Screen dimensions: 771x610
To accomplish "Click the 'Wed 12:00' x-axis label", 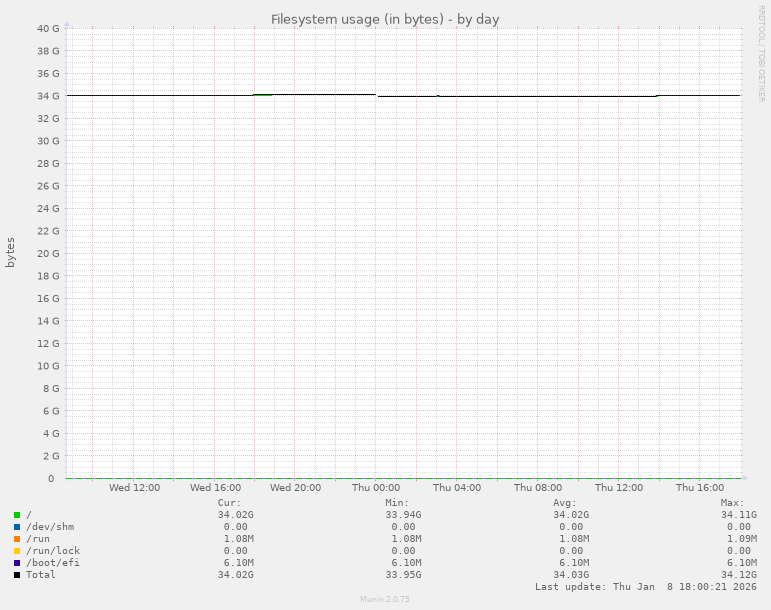I will 134,488.
